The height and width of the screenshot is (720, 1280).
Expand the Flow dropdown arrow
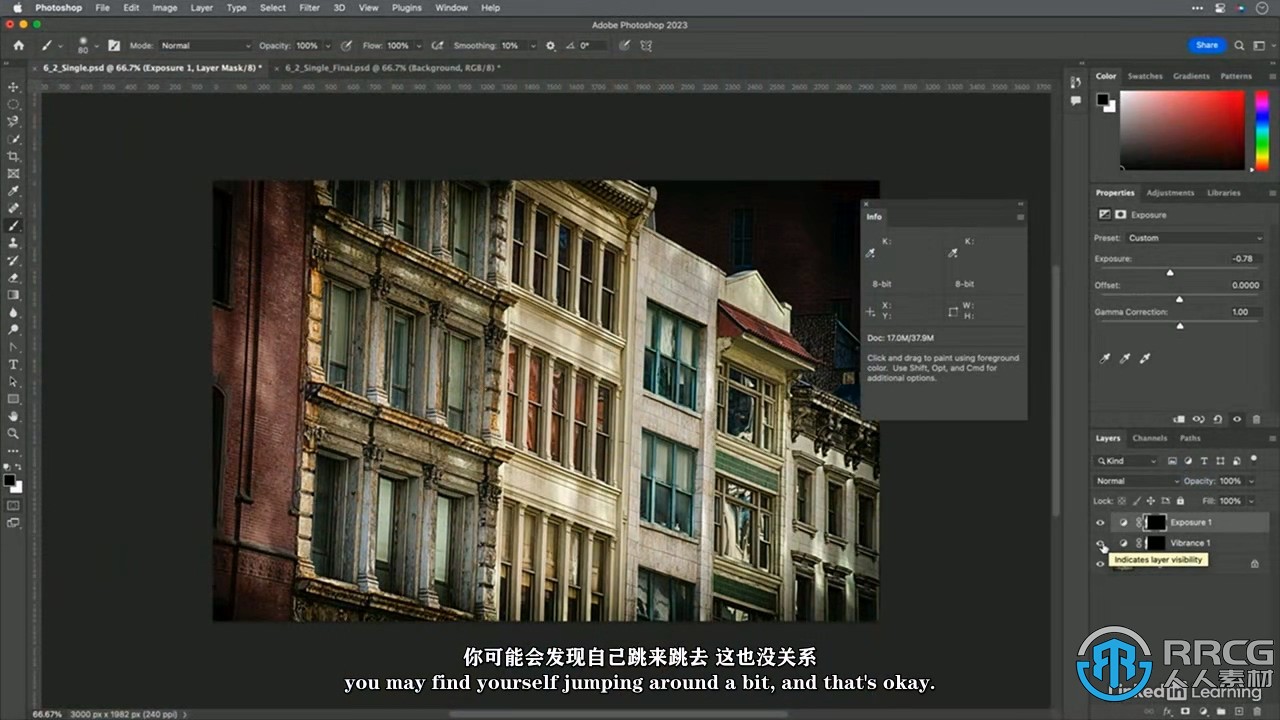[x=417, y=45]
